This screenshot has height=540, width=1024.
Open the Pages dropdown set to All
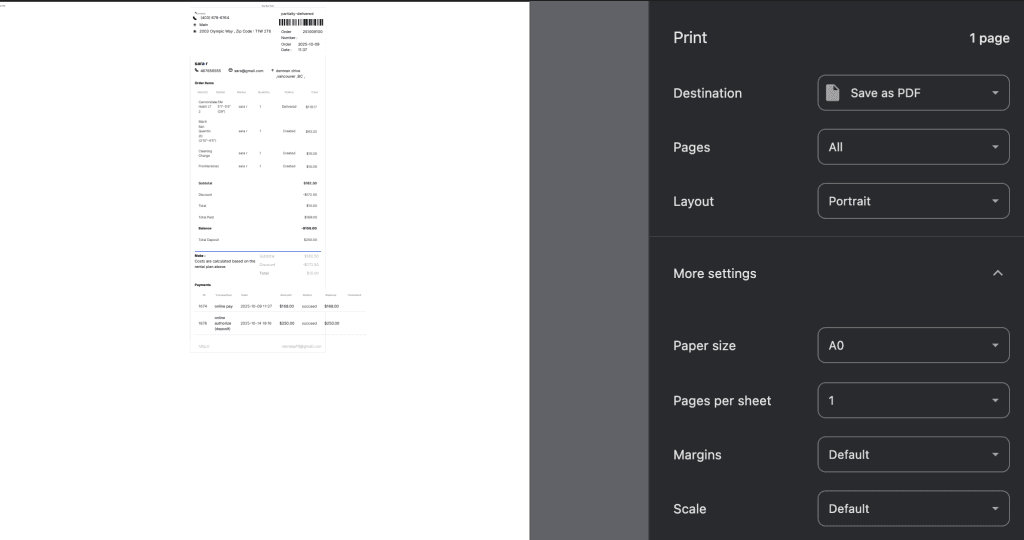[x=912, y=147]
